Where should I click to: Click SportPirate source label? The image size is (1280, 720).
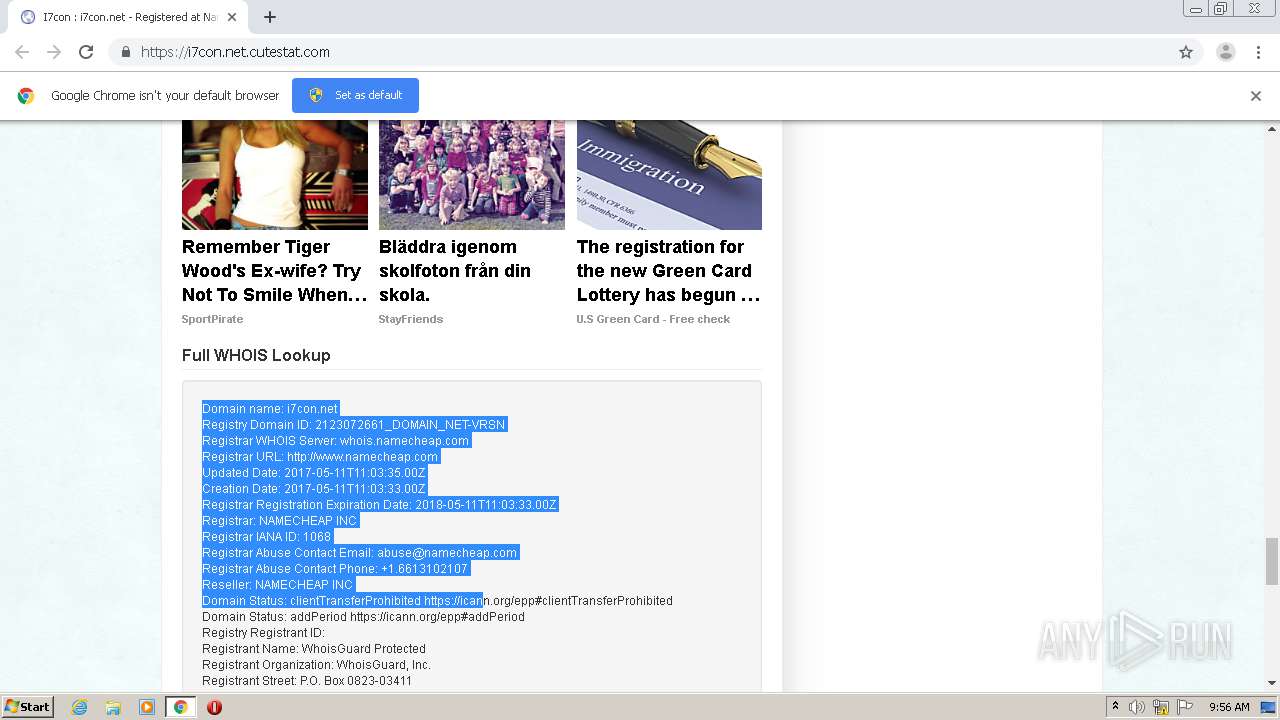pyautogui.click(x=212, y=319)
